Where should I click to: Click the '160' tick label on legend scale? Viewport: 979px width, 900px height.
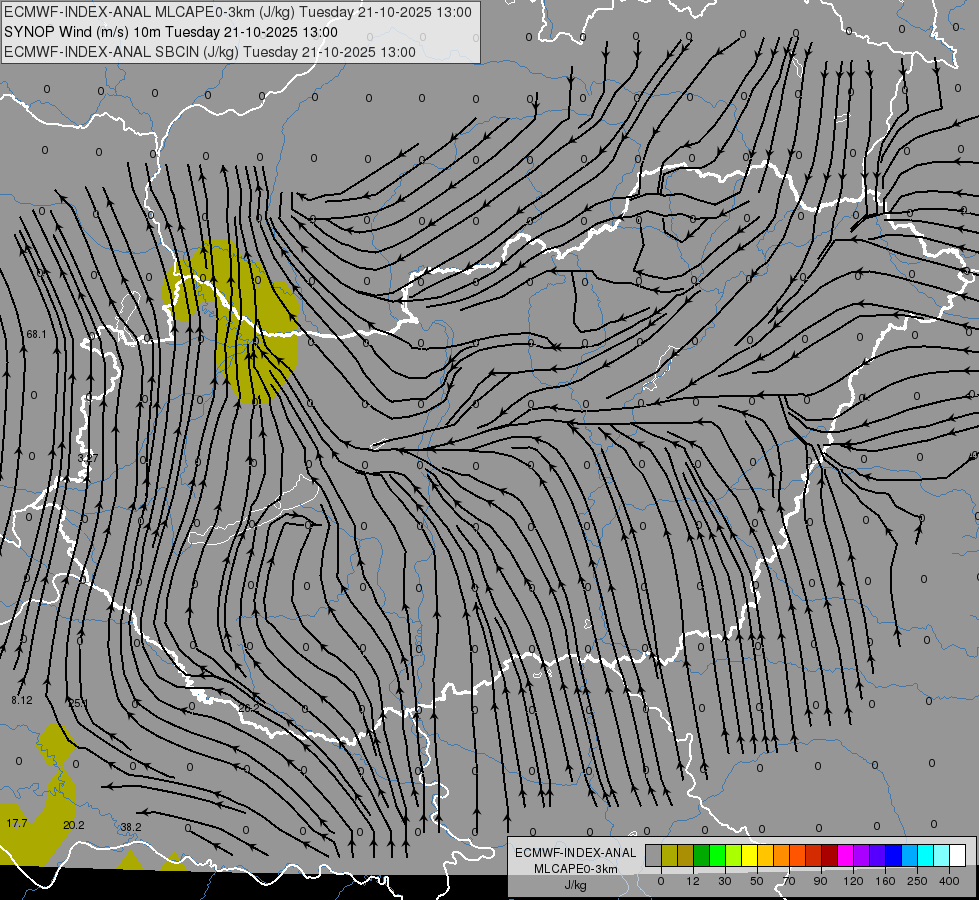(x=885, y=881)
